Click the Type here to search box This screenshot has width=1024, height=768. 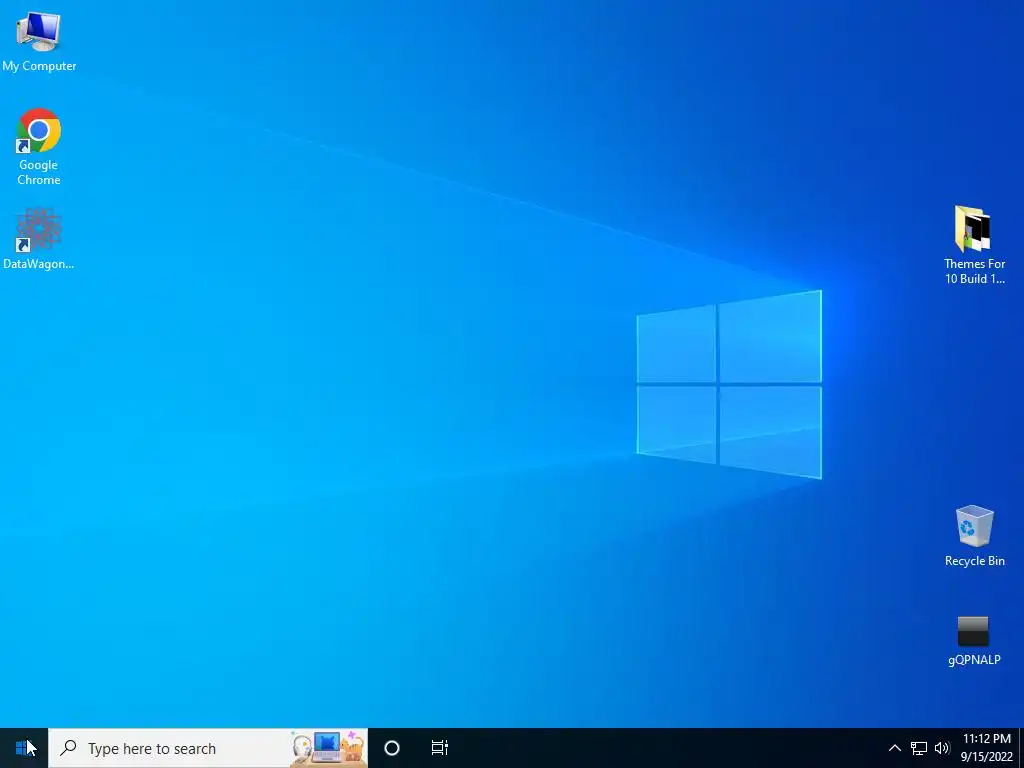208,748
